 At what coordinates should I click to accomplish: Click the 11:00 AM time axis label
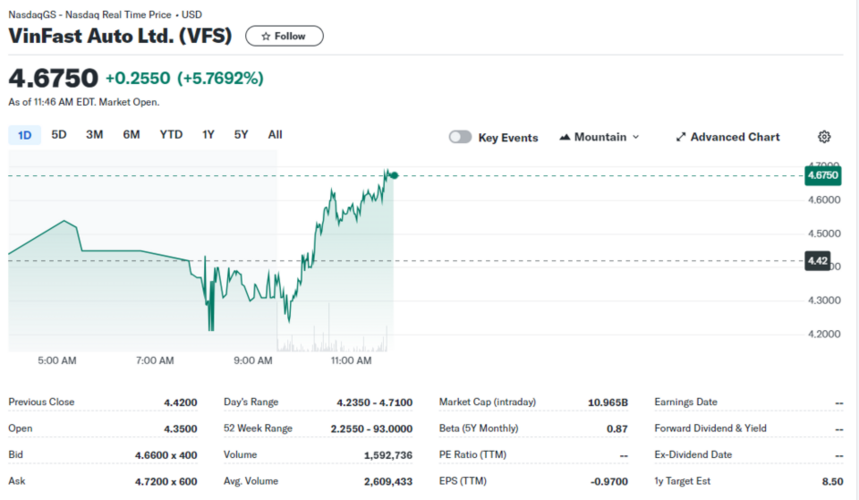(351, 360)
